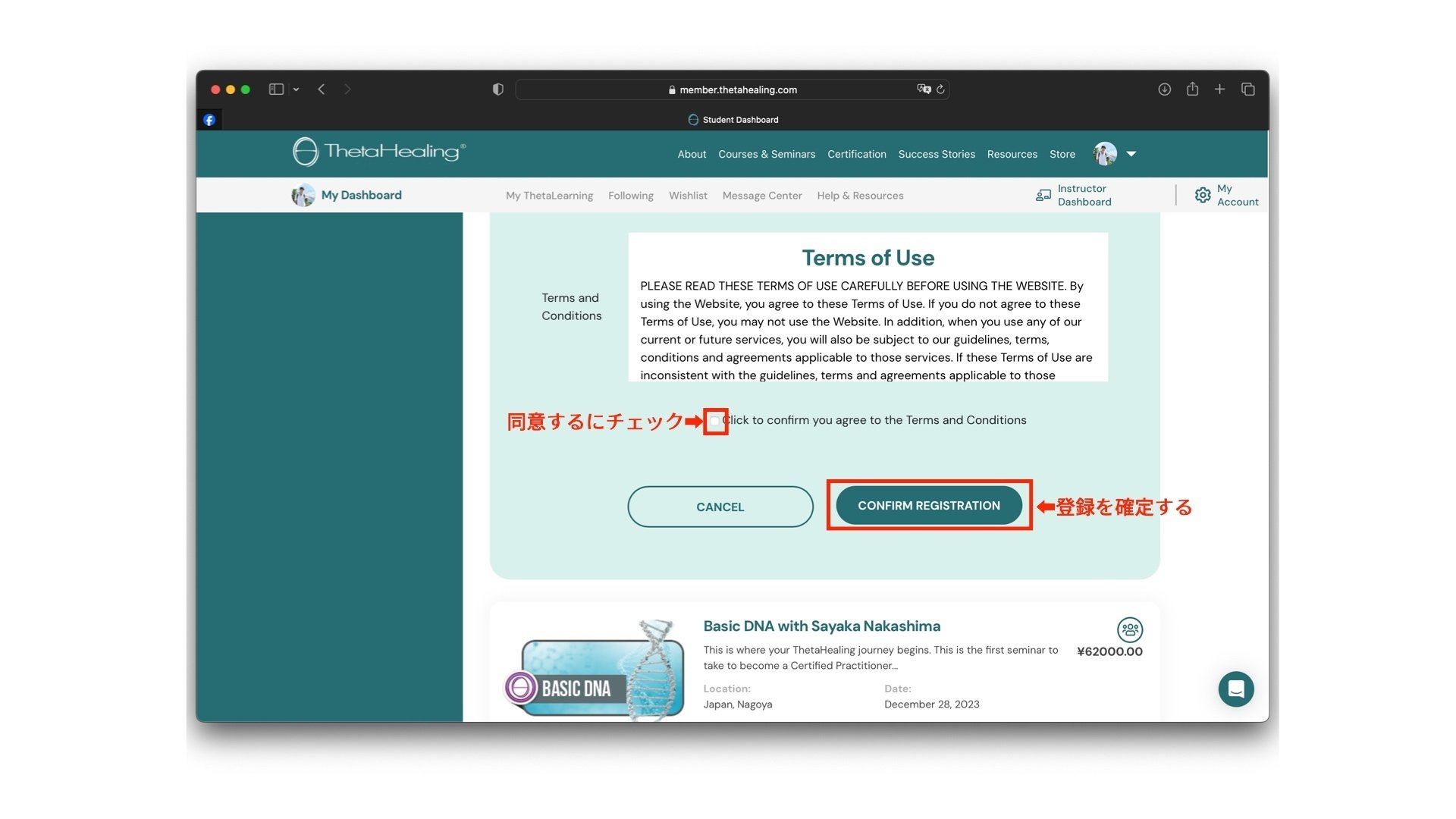Click the Terms of Use text box
The image size is (1456, 819).
click(868, 307)
